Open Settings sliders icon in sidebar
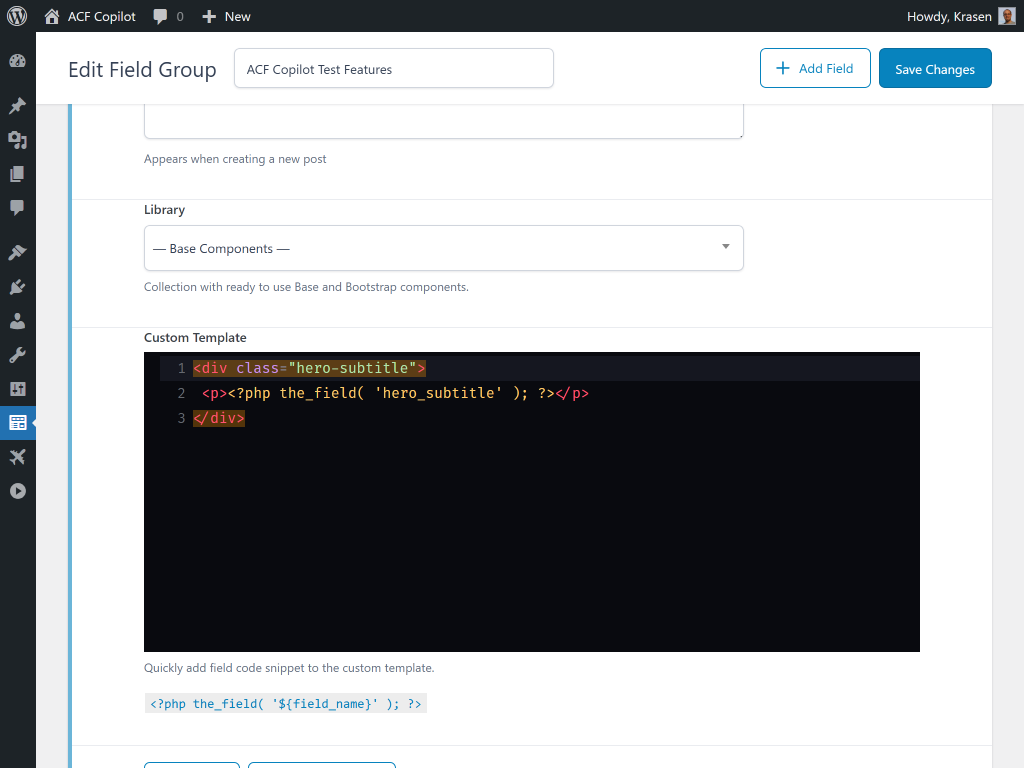Image resolution: width=1024 pixels, height=768 pixels. [17, 389]
